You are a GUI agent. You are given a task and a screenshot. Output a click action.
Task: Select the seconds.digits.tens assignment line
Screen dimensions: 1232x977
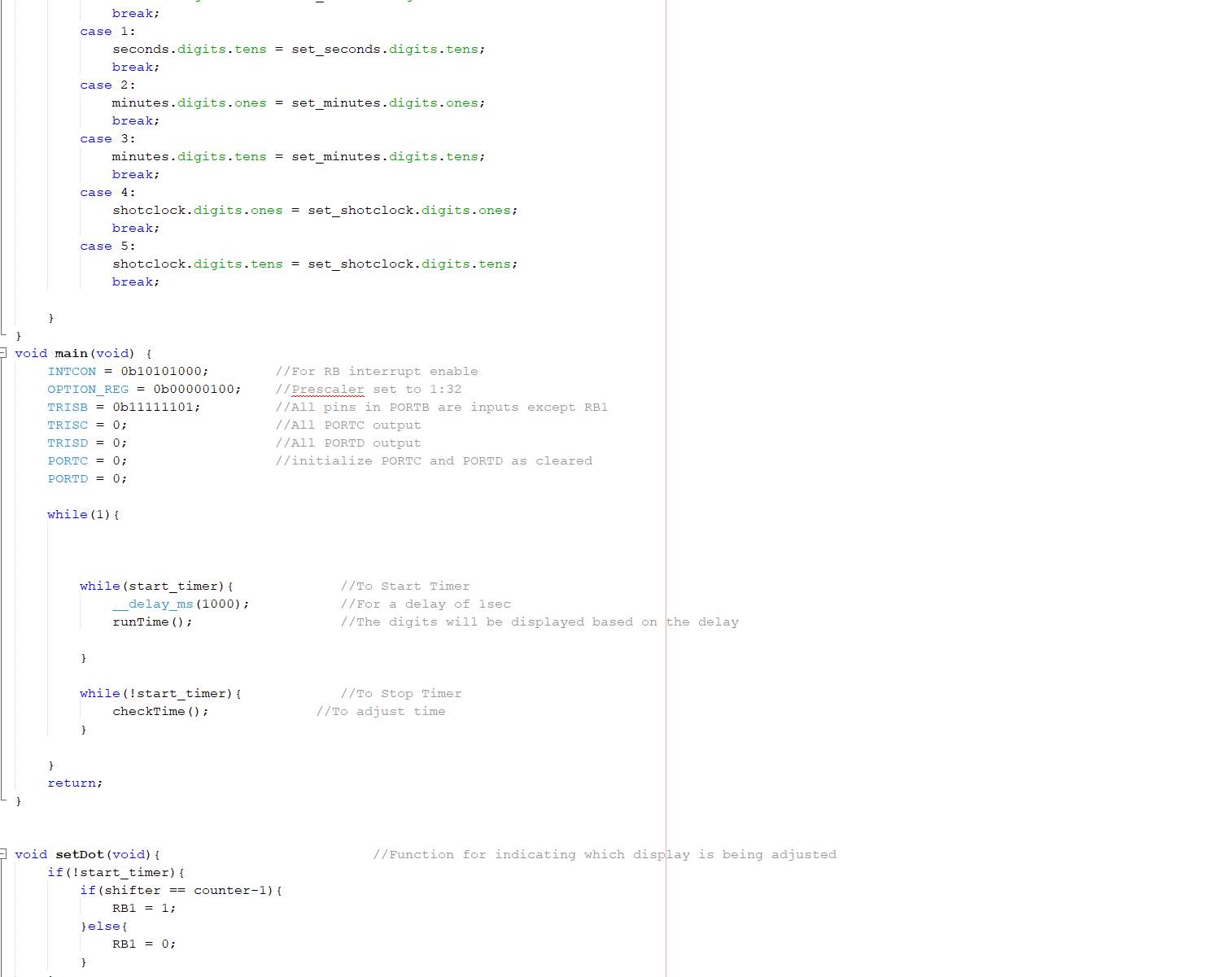[299, 50]
